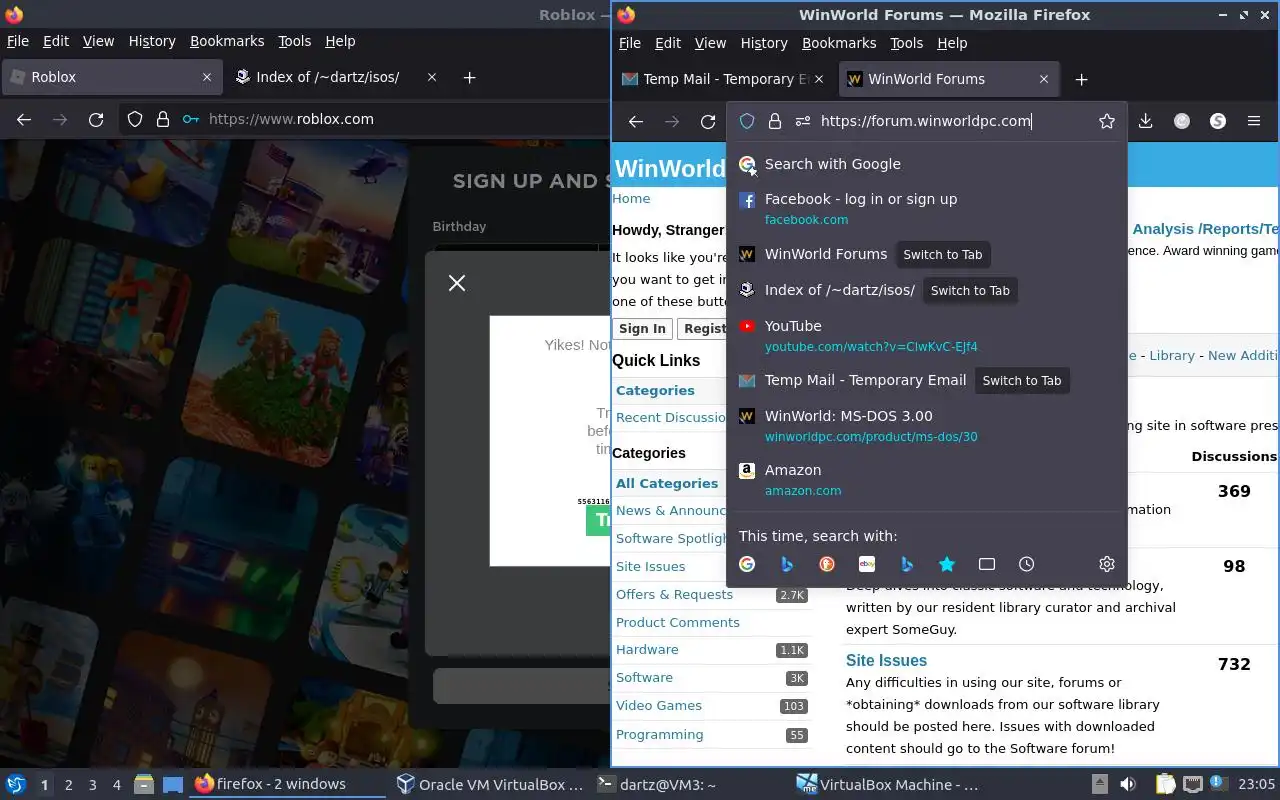The height and width of the screenshot is (800, 1280).
Task: Open search settings gear in address dropdown
Action: [x=1107, y=564]
